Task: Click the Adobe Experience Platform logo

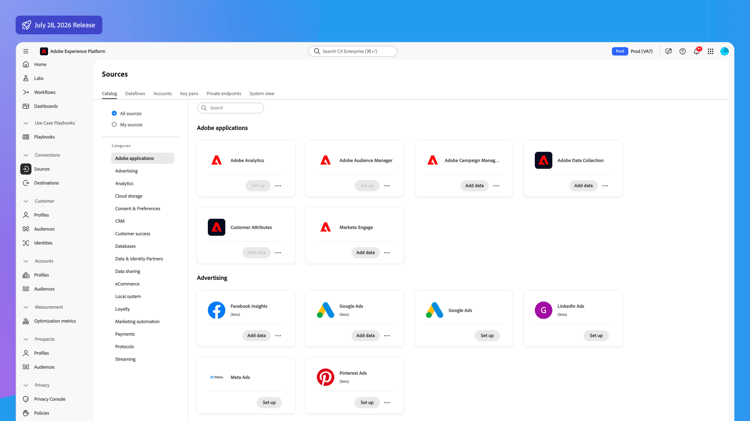Action: click(x=44, y=51)
